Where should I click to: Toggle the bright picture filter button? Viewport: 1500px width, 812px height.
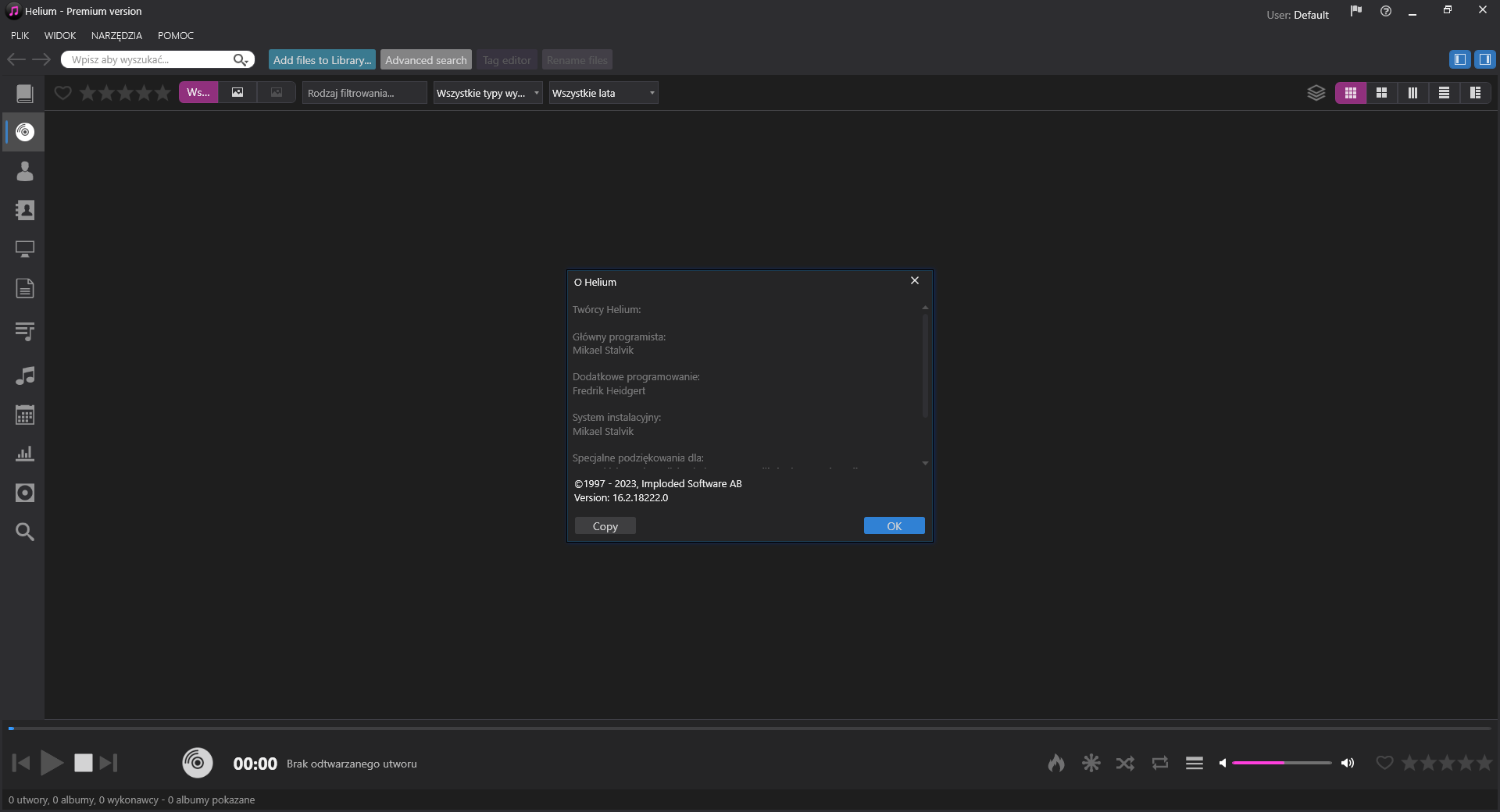coord(237,92)
